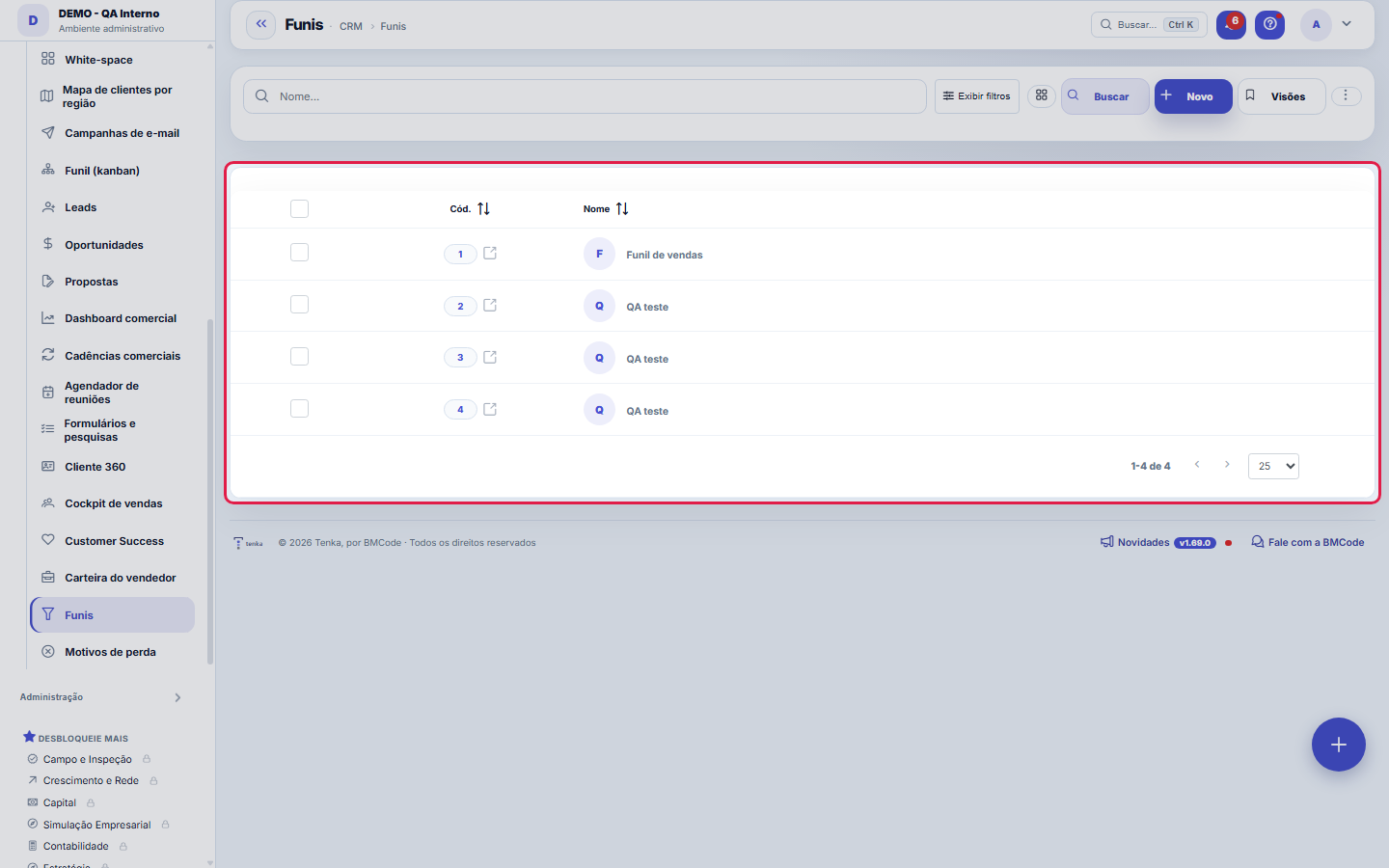This screenshot has height=868, width=1389.
Task: Check the checkbox for row code 3
Action: coord(299,357)
